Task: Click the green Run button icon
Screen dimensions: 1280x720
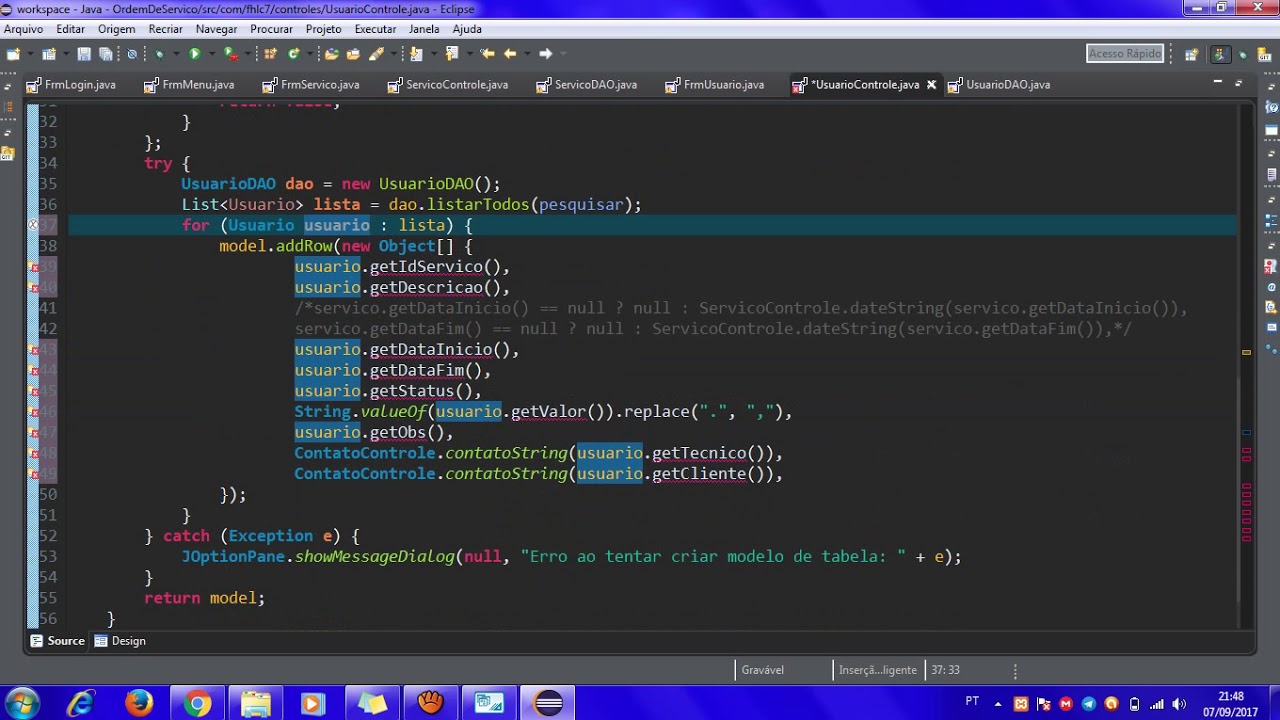Action: click(x=195, y=54)
